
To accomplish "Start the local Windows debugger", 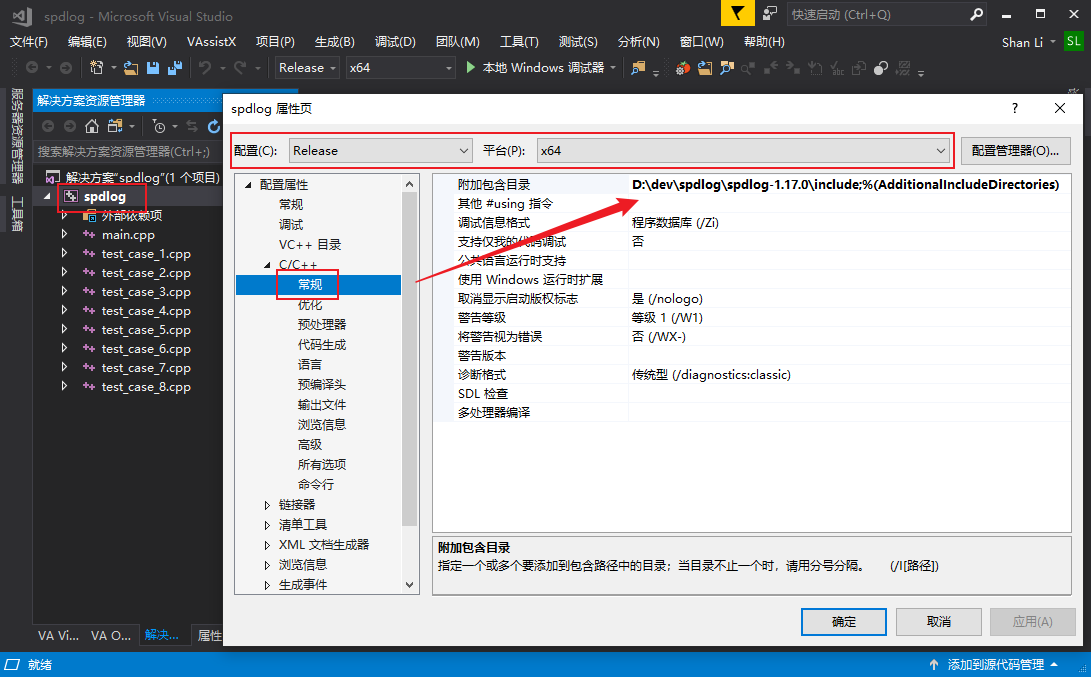I will point(535,68).
